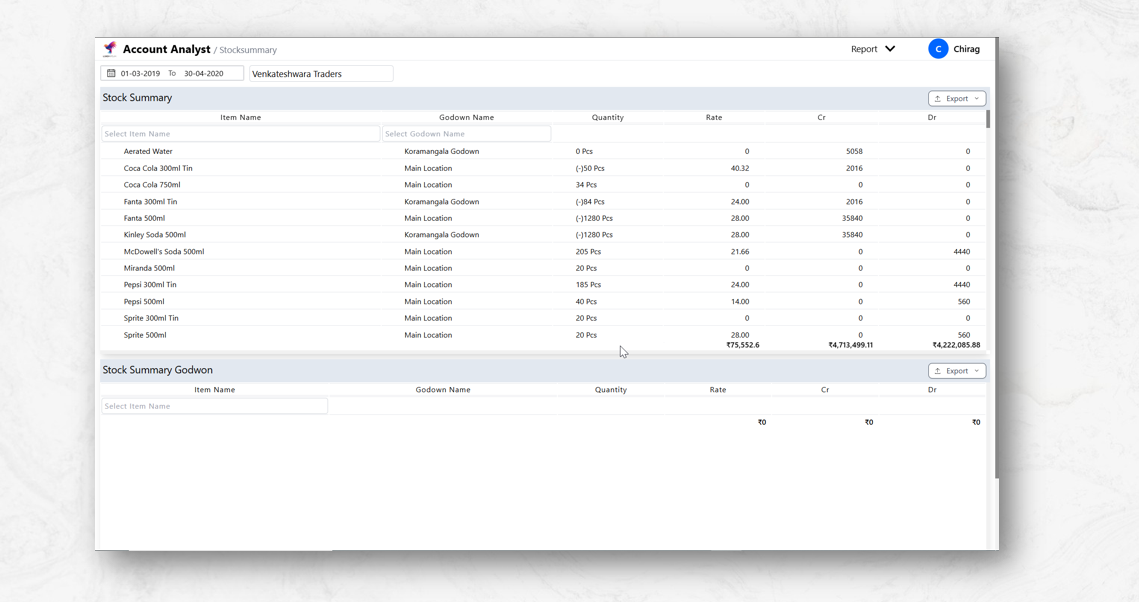1139x602 pixels.
Task: Focus Select Godown Name filter box
Action: pyautogui.click(x=466, y=134)
